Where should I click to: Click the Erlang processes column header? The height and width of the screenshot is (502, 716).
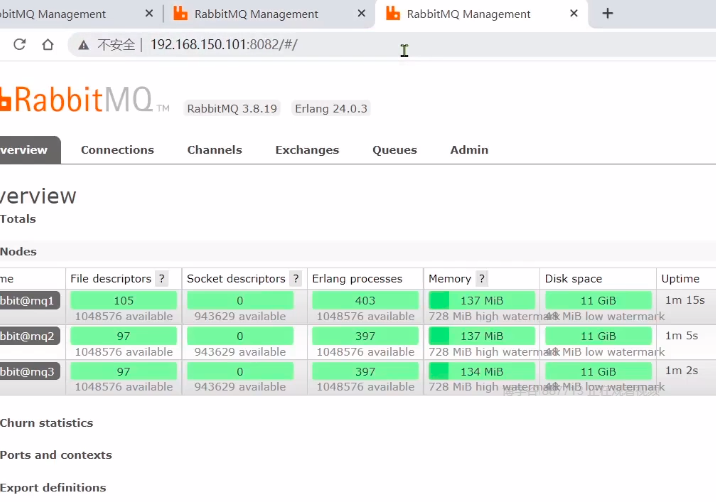[357, 279]
